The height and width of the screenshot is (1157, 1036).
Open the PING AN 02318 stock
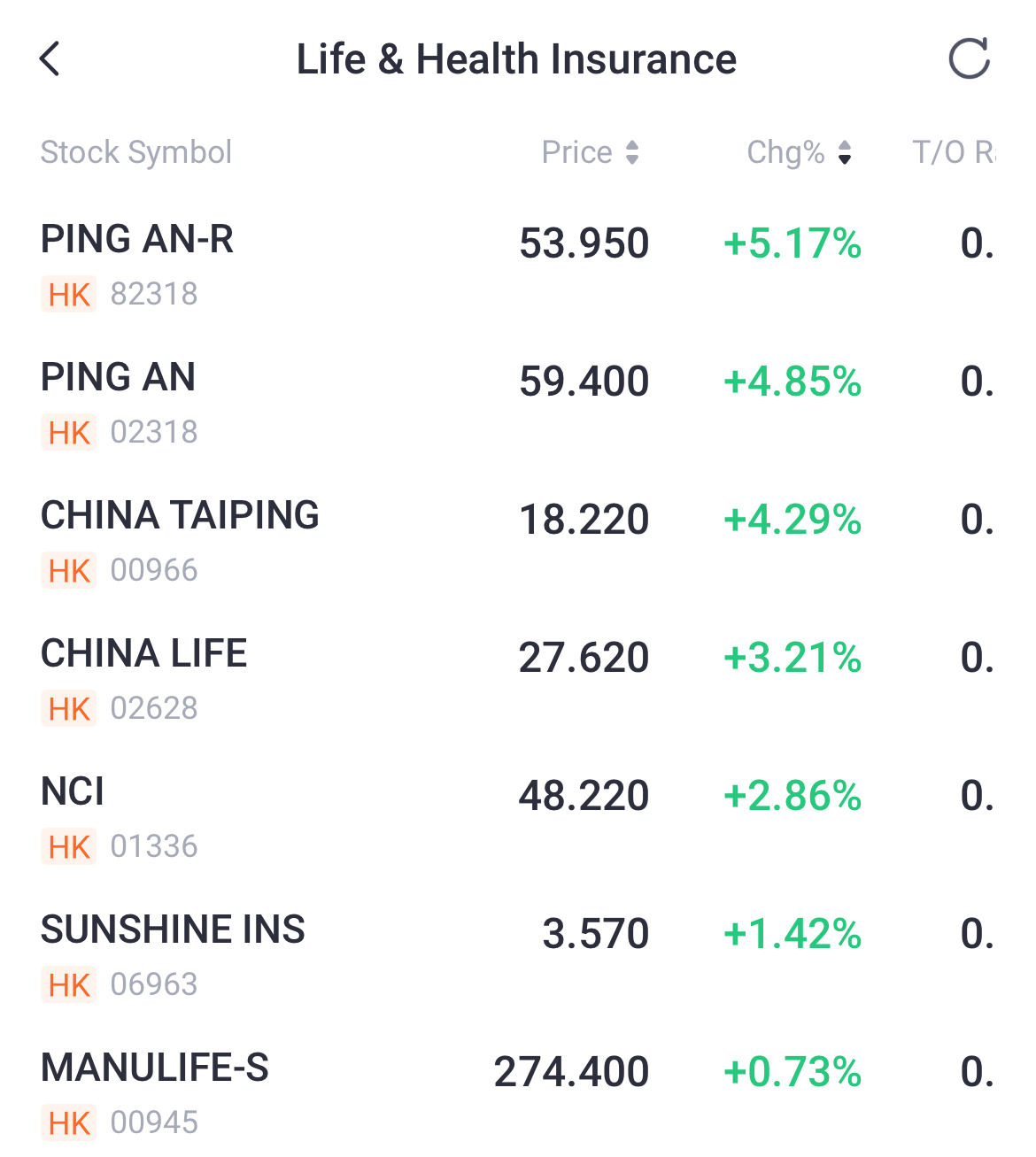[x=119, y=378]
